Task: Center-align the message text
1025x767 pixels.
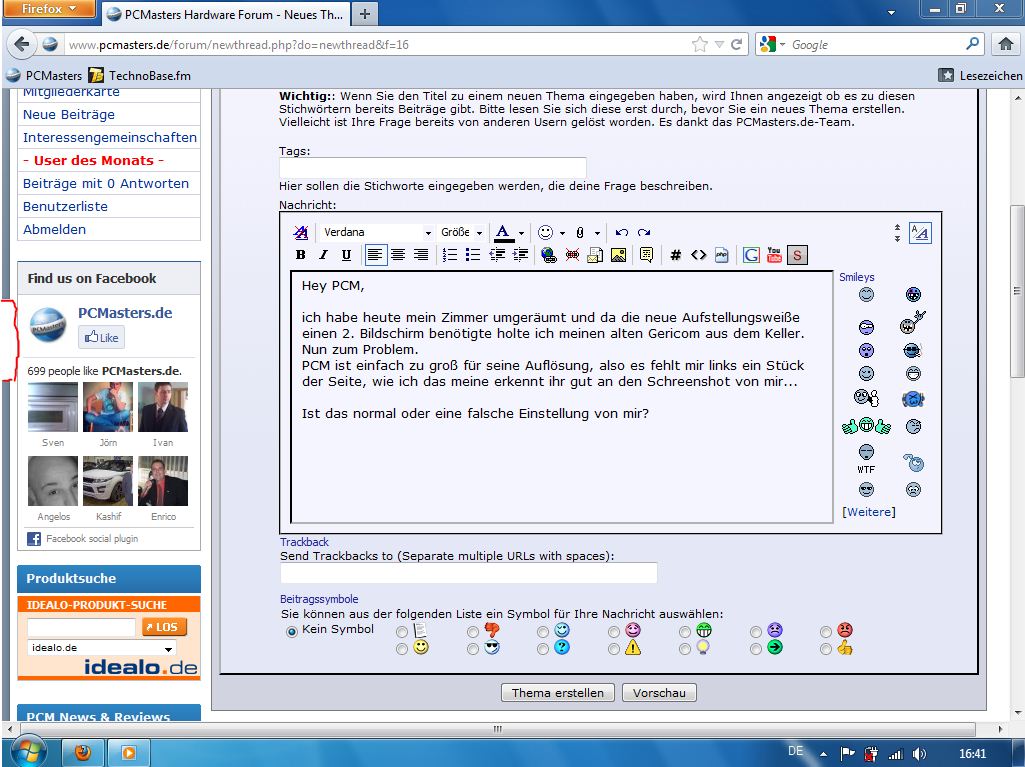Action: 398,255
